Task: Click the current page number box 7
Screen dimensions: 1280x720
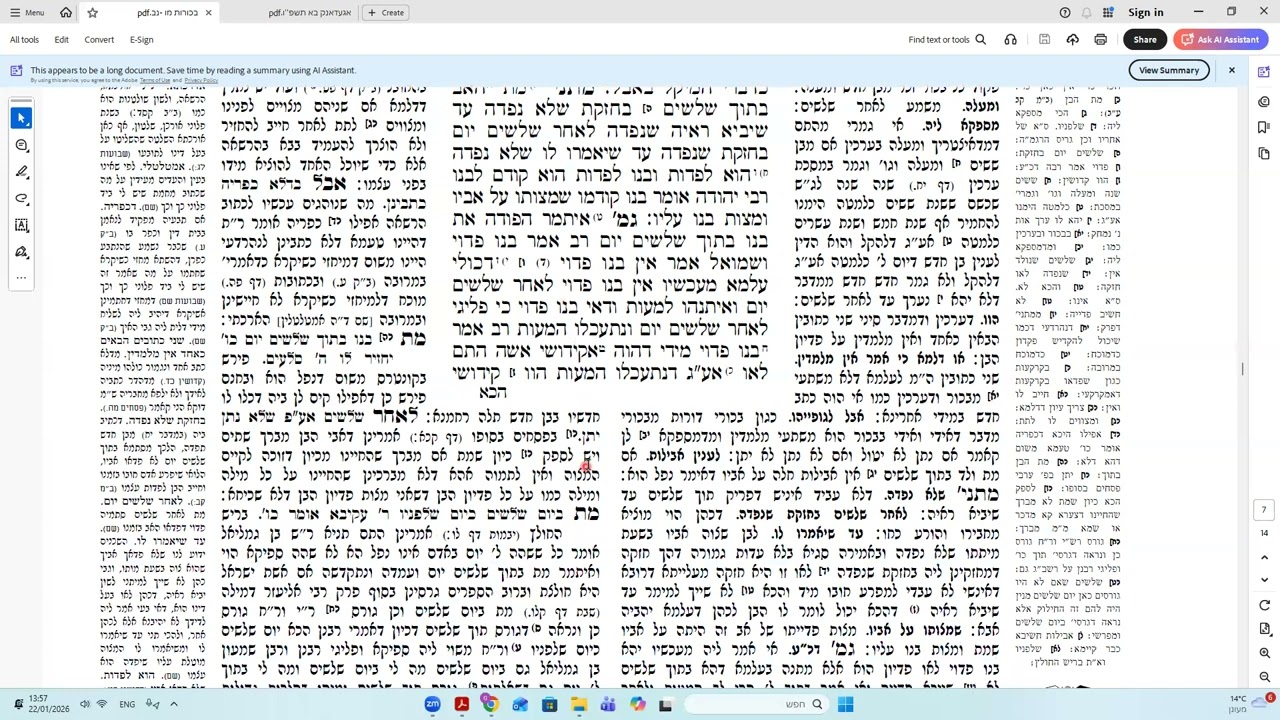Action: tap(1264, 510)
